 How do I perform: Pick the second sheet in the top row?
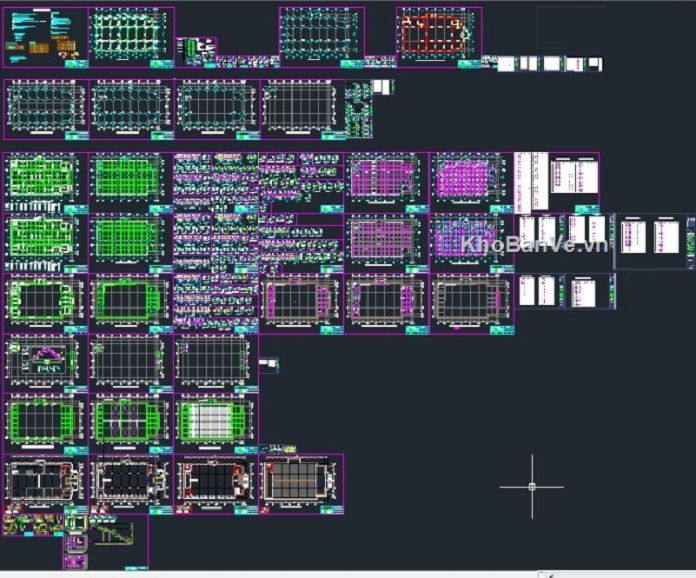[131, 36]
